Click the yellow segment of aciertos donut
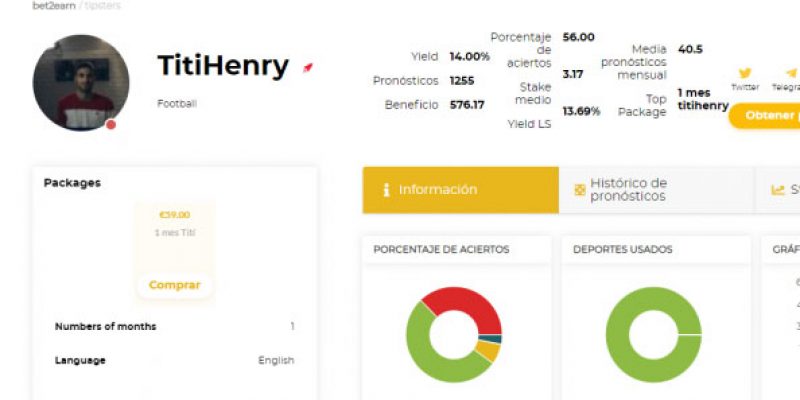The height and width of the screenshot is (400, 800). point(487,352)
